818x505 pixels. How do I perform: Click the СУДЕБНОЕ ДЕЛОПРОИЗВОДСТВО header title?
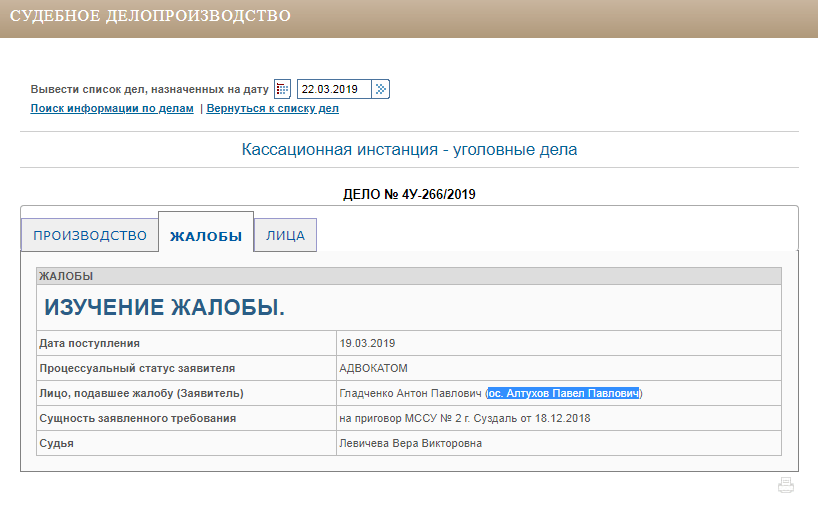click(x=151, y=17)
